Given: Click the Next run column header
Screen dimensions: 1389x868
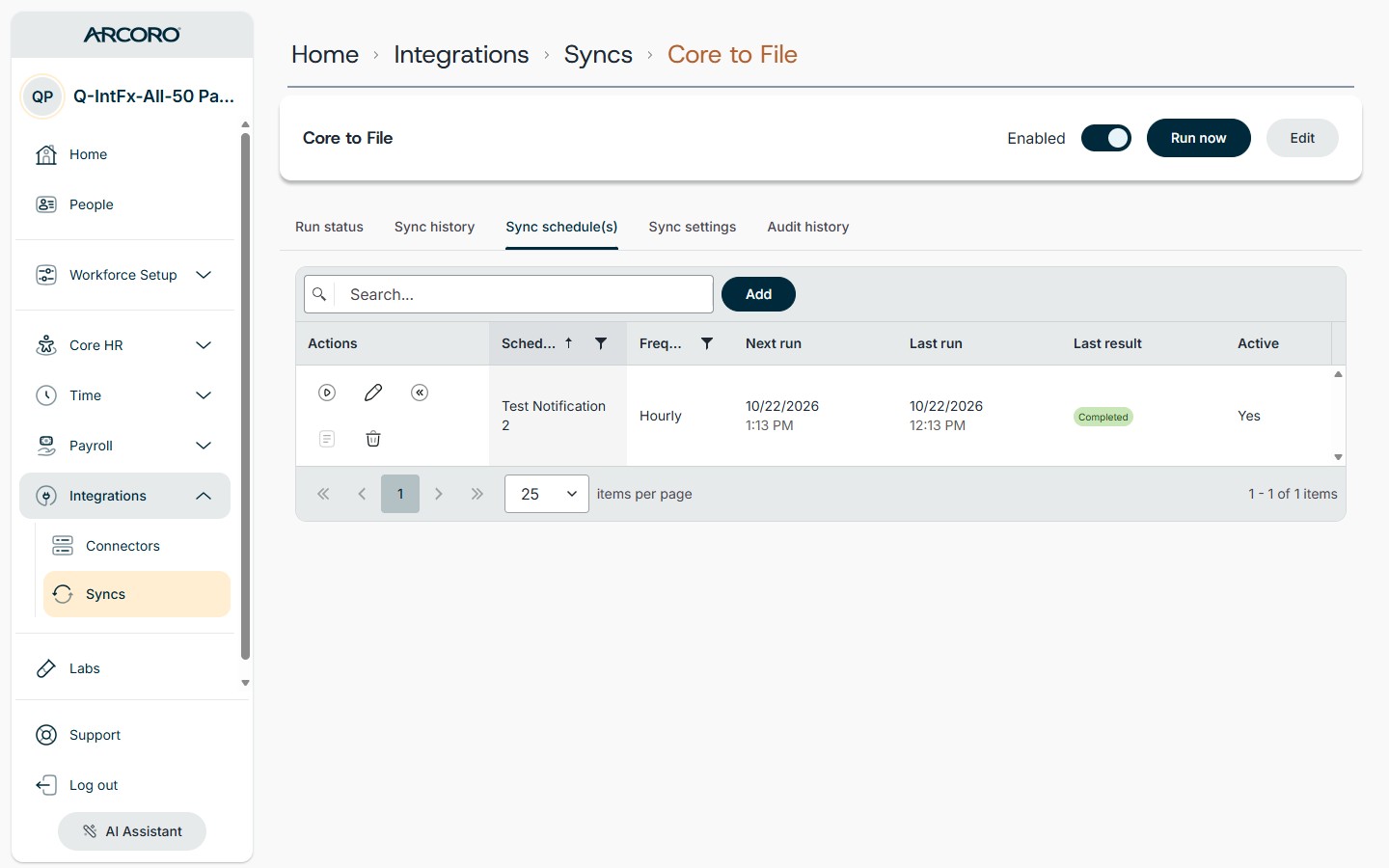Looking at the screenshot, I should (774, 343).
